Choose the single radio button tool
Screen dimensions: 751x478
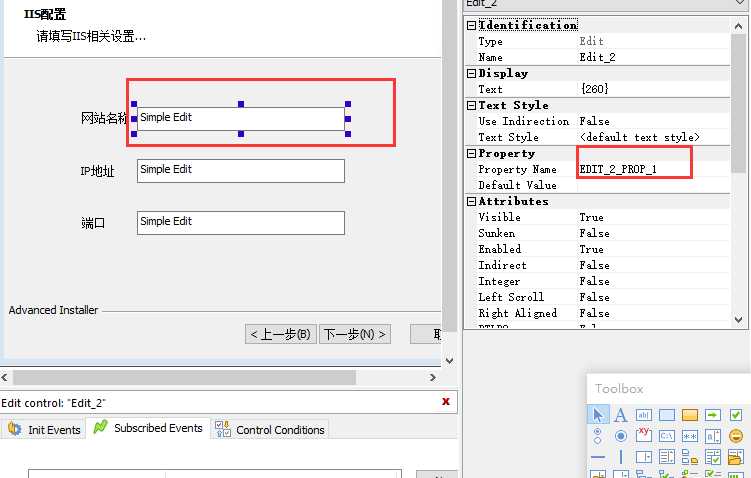(x=621, y=436)
